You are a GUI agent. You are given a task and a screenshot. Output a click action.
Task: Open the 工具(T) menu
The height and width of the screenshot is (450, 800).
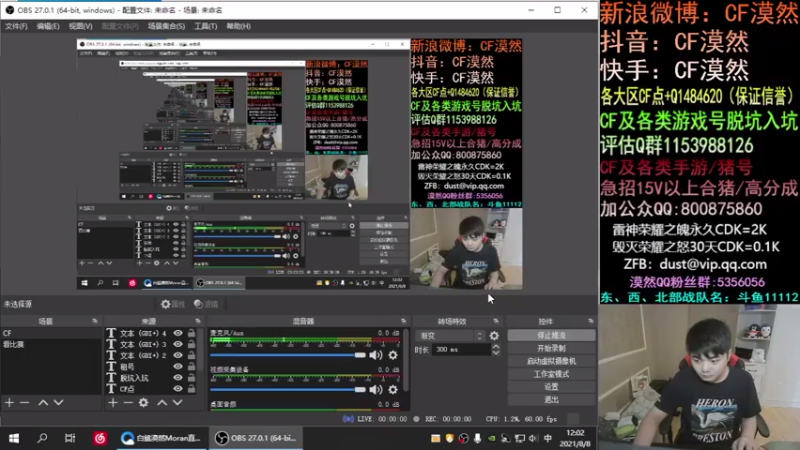point(206,26)
